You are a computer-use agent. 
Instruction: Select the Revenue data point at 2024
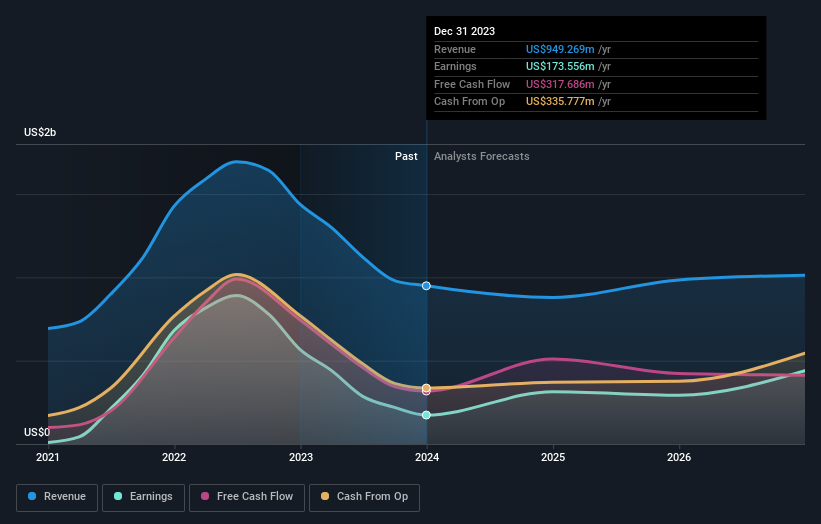(x=426, y=286)
